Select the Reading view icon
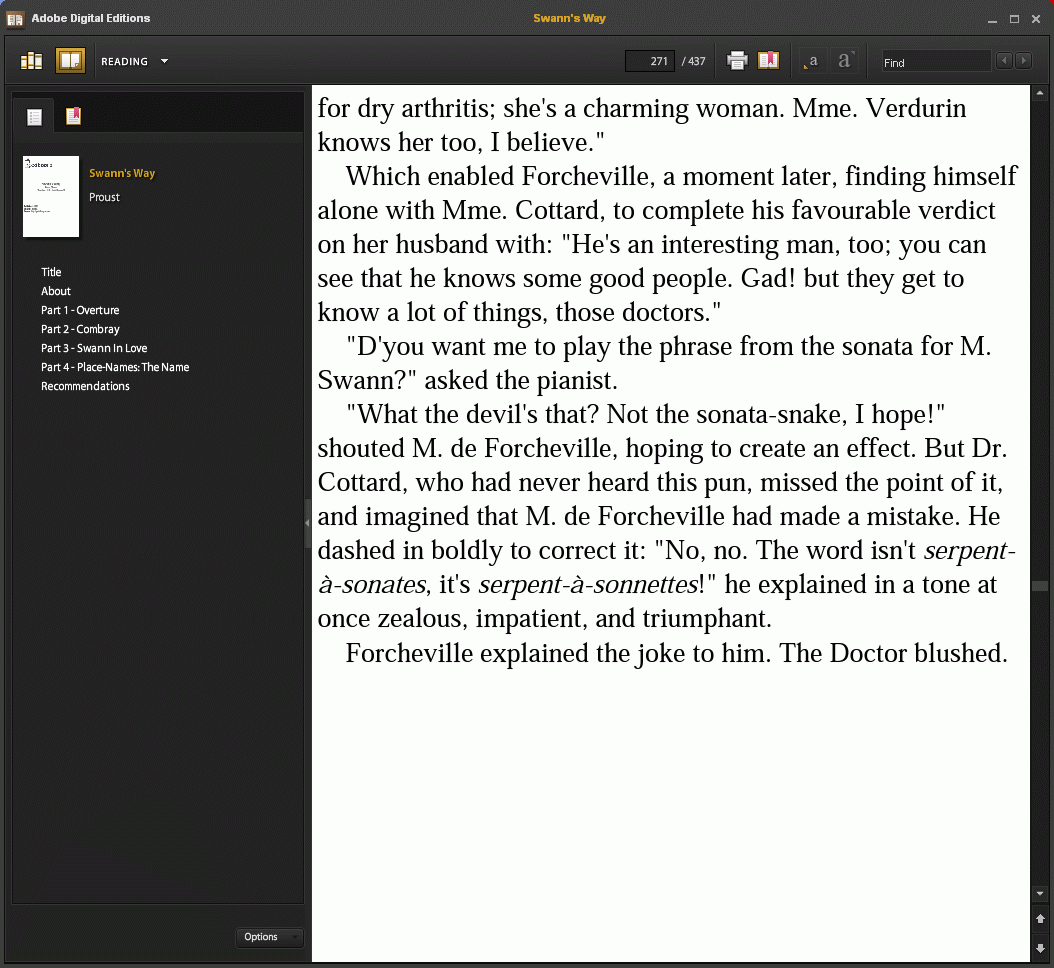Viewport: 1054px width, 968px height. point(70,61)
